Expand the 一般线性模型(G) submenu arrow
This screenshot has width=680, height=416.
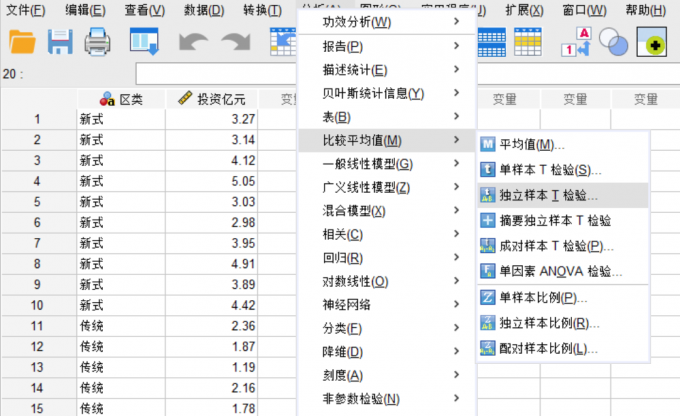(x=456, y=164)
